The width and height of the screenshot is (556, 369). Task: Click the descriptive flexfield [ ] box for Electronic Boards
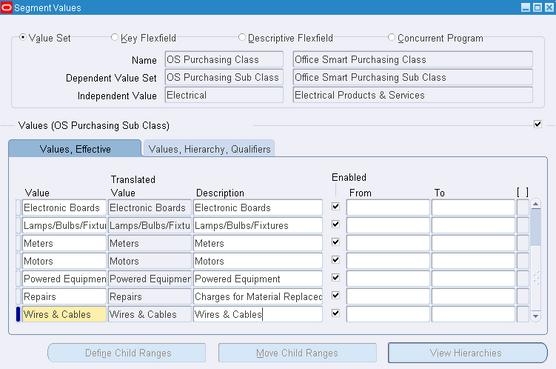pos(523,208)
